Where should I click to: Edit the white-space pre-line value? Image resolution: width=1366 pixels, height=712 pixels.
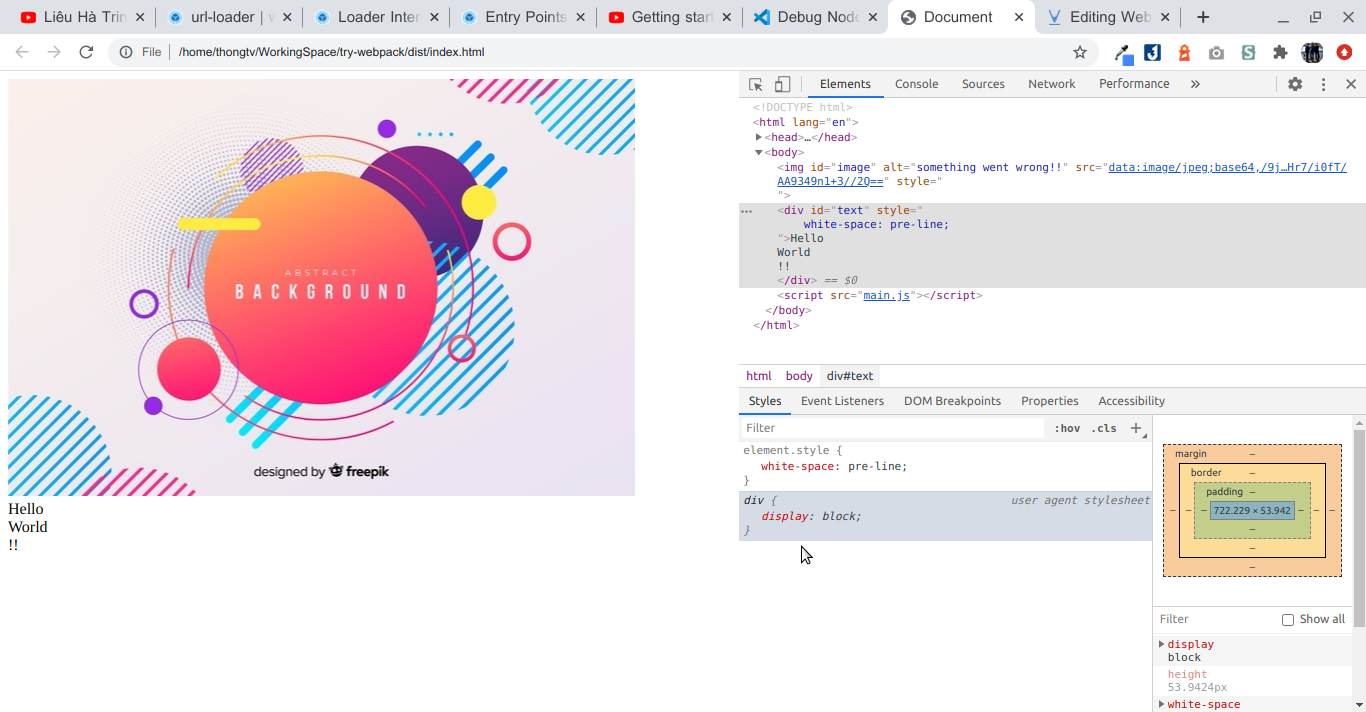(877, 466)
